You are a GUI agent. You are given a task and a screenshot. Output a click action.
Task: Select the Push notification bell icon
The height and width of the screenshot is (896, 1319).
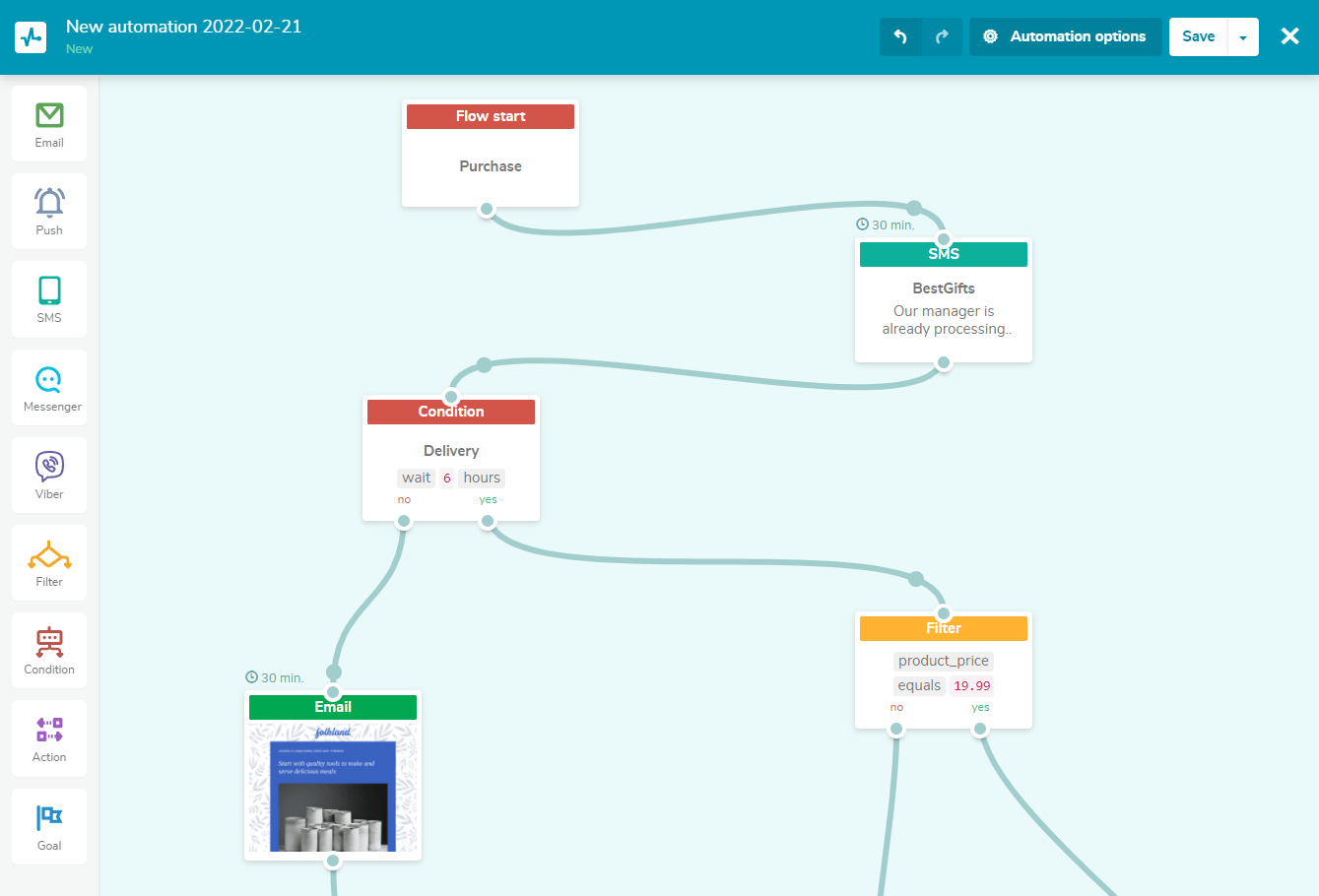[x=49, y=203]
